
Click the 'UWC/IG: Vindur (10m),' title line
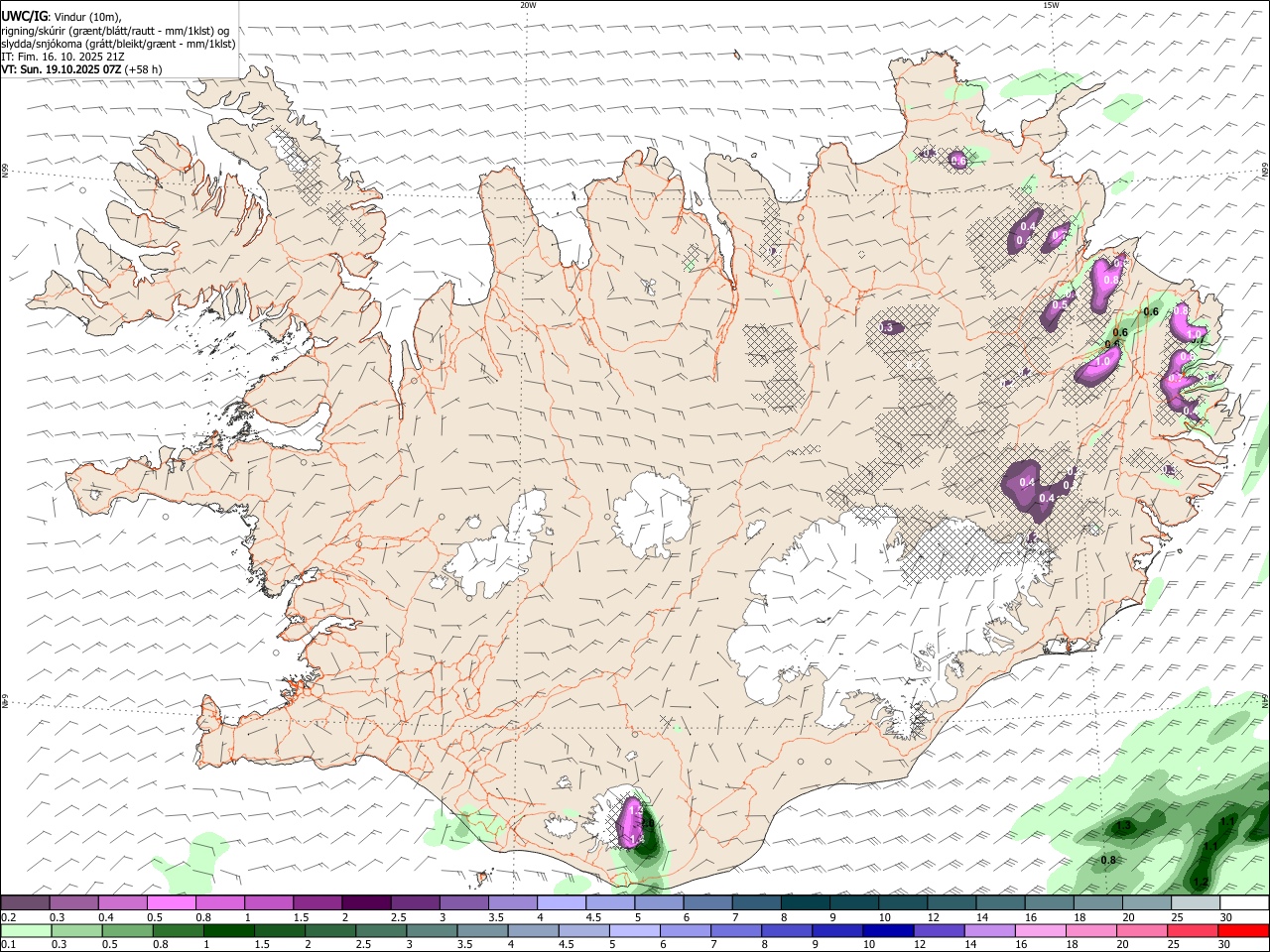(62, 17)
